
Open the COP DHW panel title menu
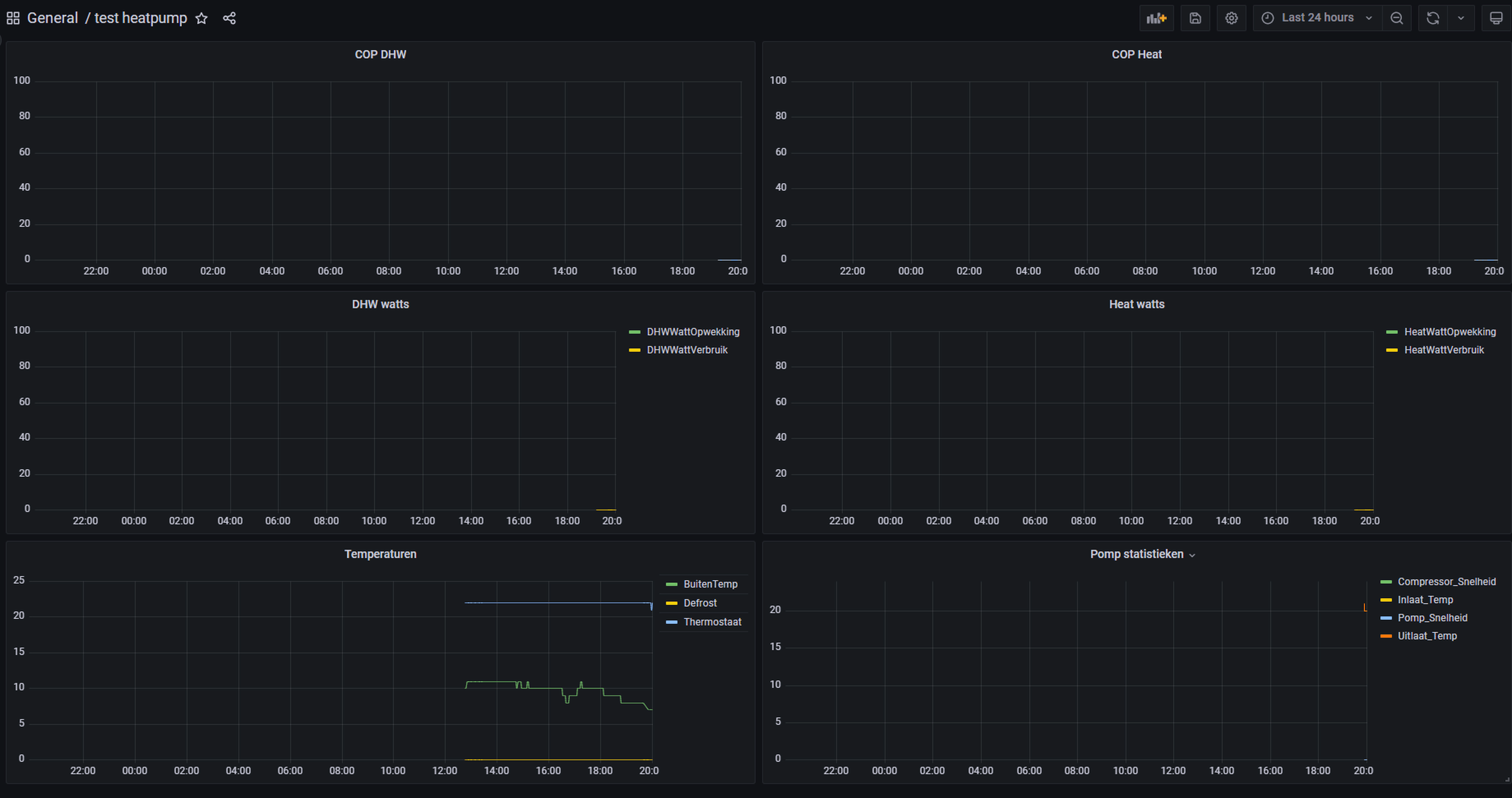click(x=380, y=55)
